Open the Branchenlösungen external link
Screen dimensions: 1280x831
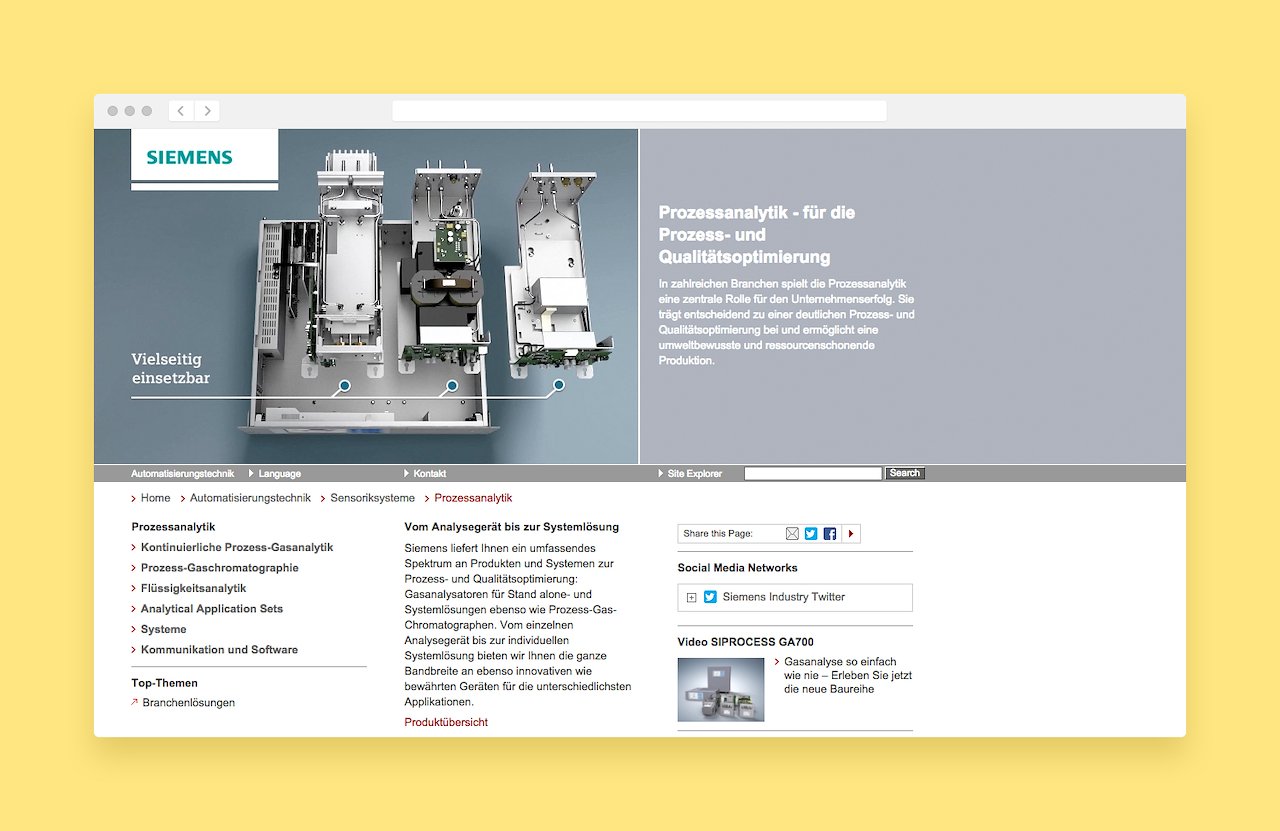tap(188, 703)
